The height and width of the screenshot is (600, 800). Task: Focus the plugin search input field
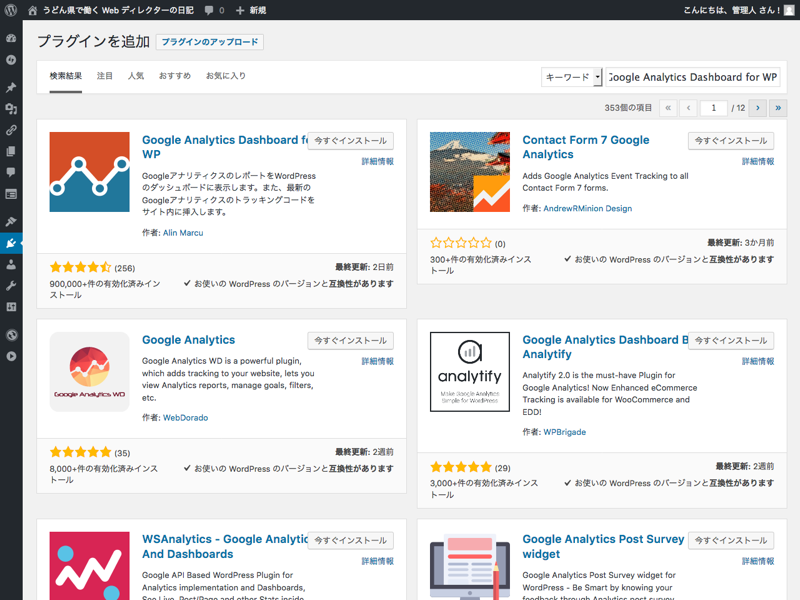(693, 77)
